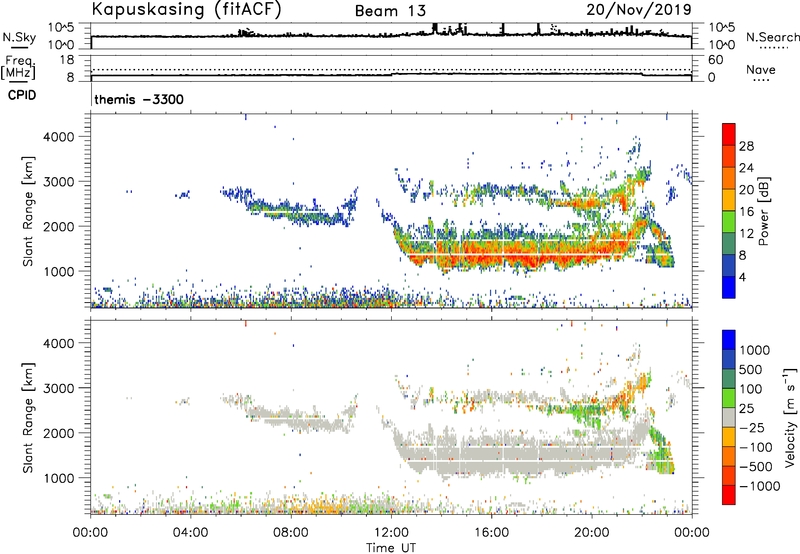Click the yellow 16-20 dB Power swatch
Image resolution: width=800 pixels, height=554 pixels.
[729, 199]
